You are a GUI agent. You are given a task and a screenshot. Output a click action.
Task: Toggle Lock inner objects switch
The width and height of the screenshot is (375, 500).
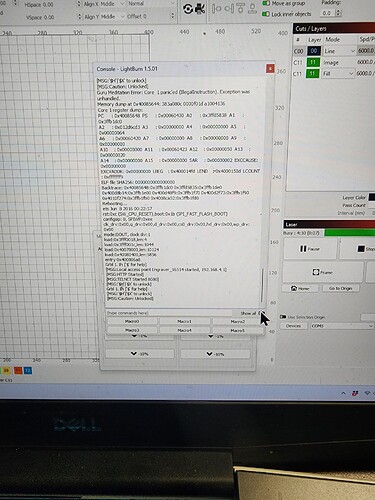pyautogui.click(x=266, y=14)
